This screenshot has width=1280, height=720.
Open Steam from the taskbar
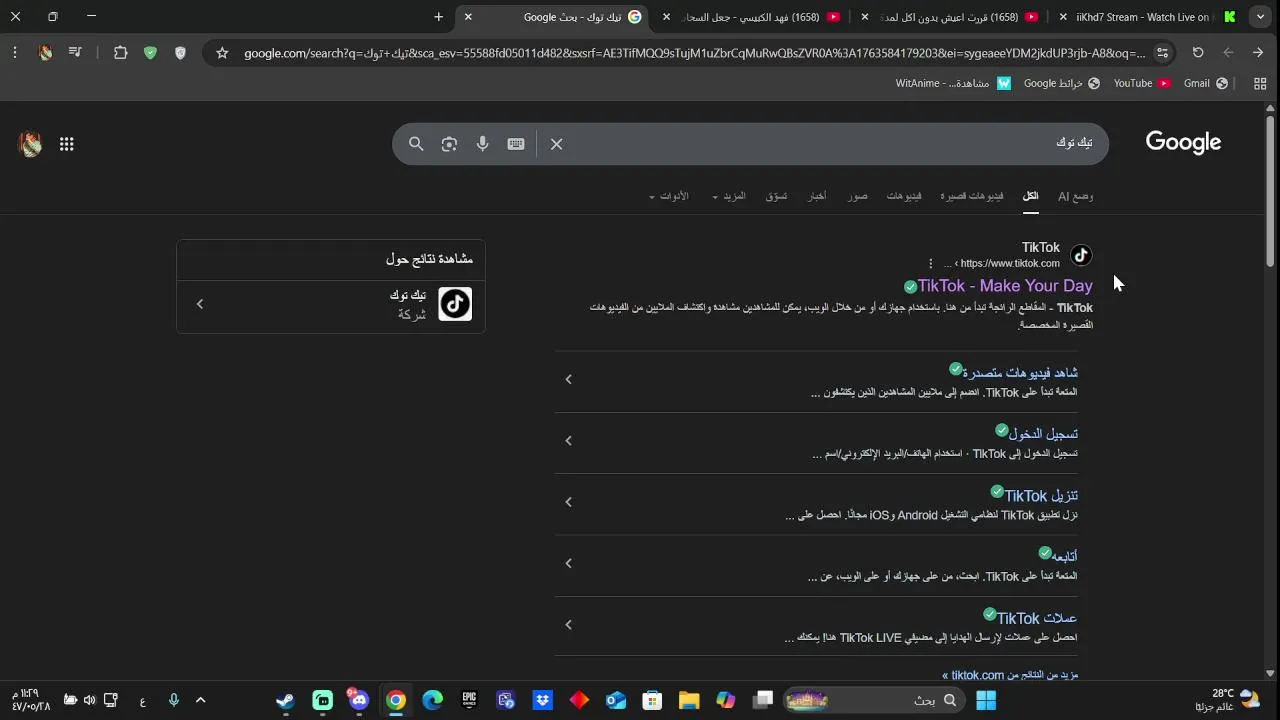[x=286, y=700]
